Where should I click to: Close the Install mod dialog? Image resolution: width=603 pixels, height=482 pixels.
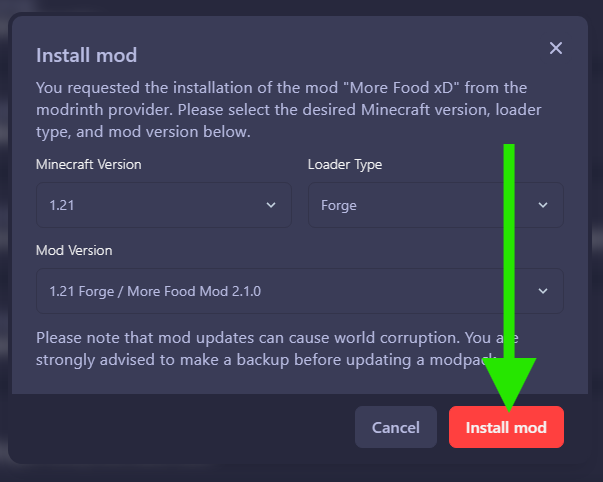click(556, 48)
